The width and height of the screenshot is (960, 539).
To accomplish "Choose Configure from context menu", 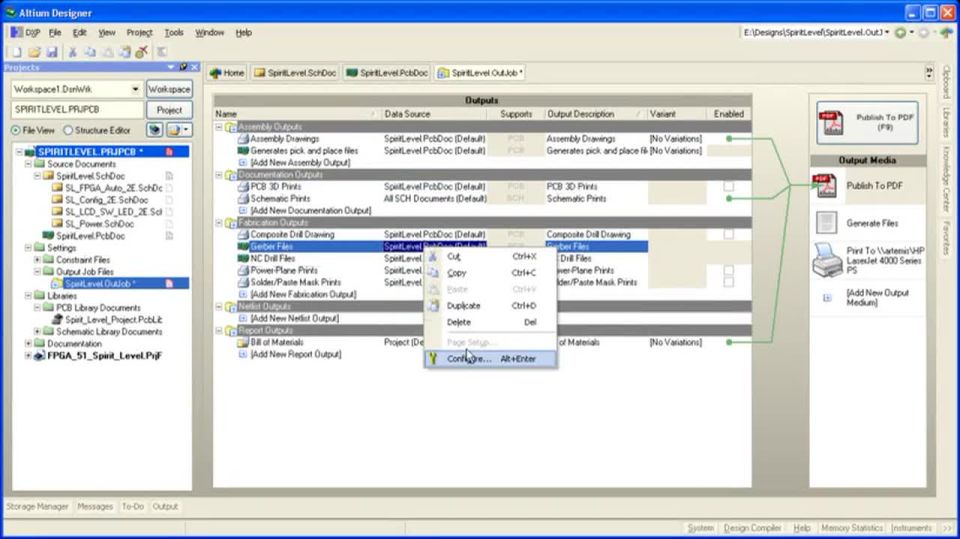I will pyautogui.click(x=490, y=359).
